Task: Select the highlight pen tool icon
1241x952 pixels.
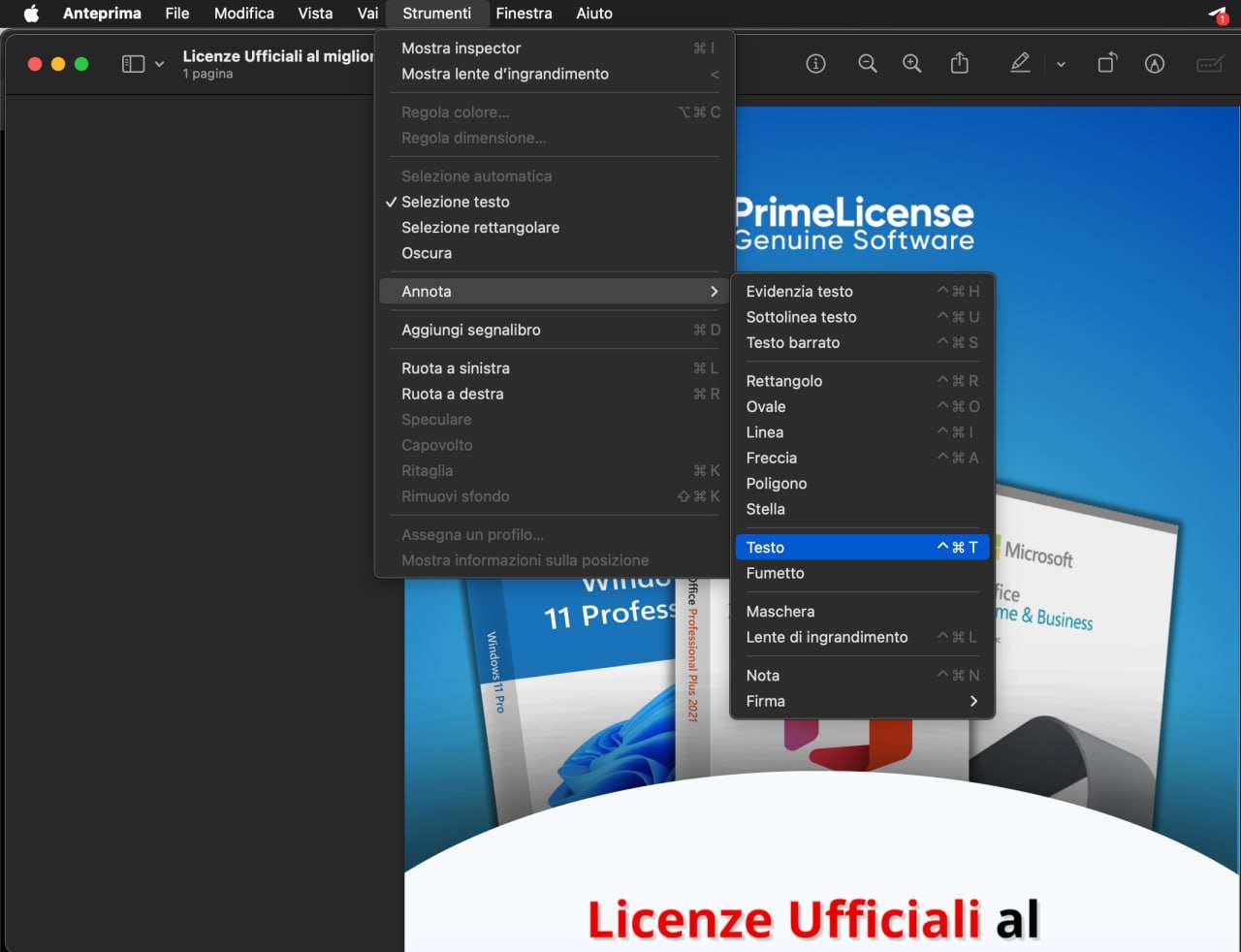Action: coord(1020,64)
